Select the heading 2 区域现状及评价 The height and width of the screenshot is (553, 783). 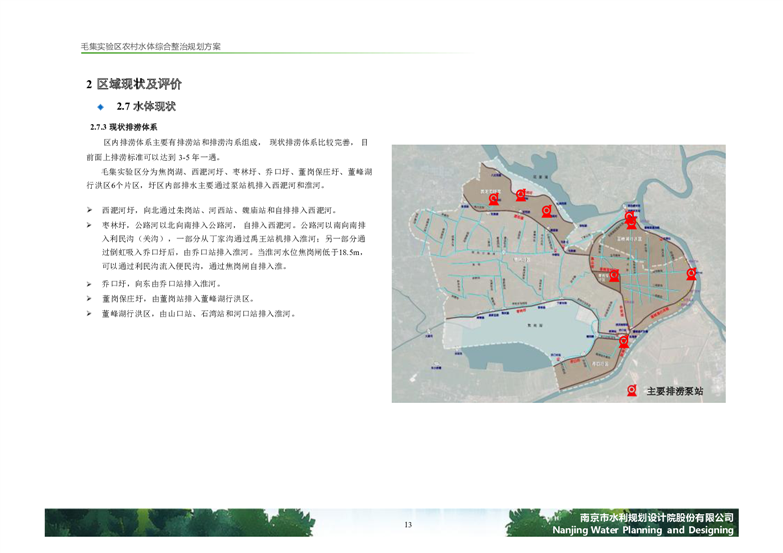133,84
